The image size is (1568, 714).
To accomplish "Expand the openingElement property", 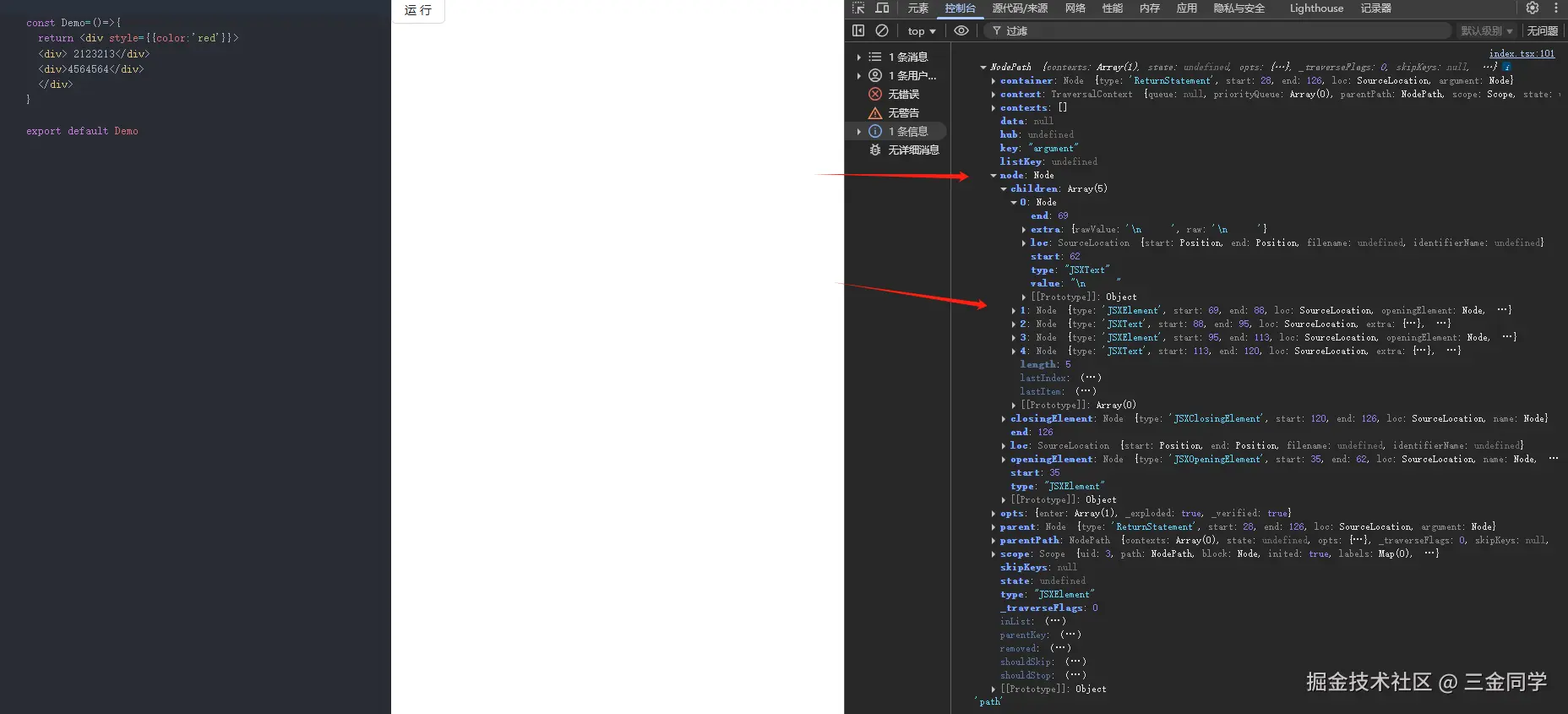I will pos(1004,460).
